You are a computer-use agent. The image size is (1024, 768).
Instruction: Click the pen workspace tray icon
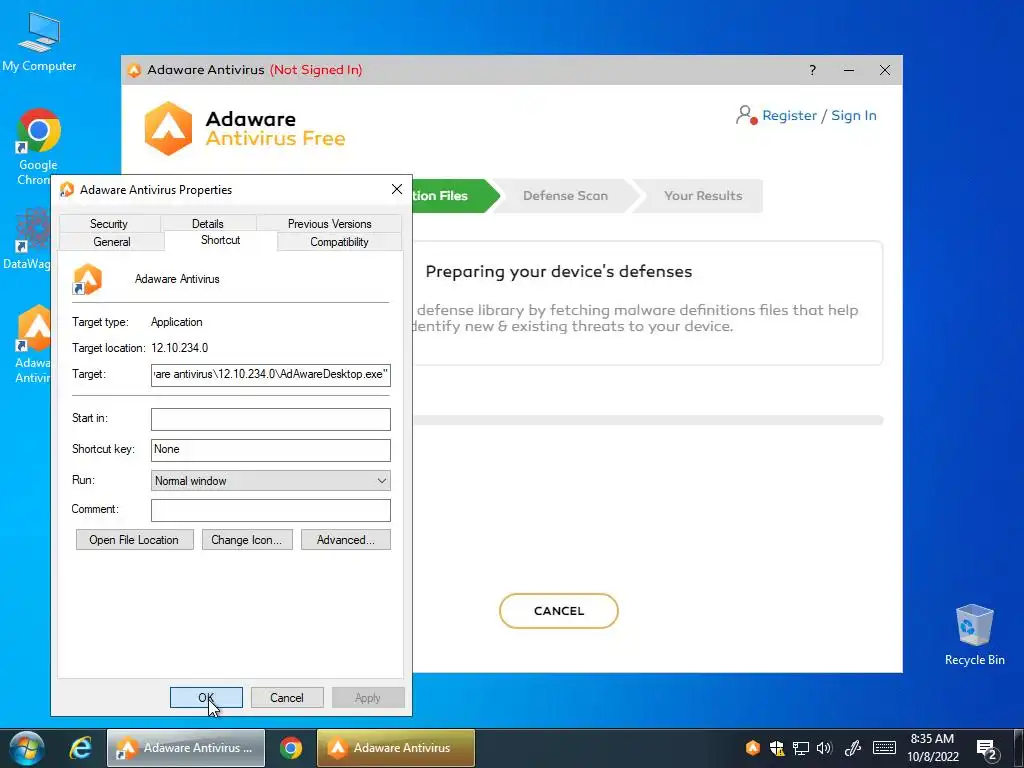tap(852, 748)
